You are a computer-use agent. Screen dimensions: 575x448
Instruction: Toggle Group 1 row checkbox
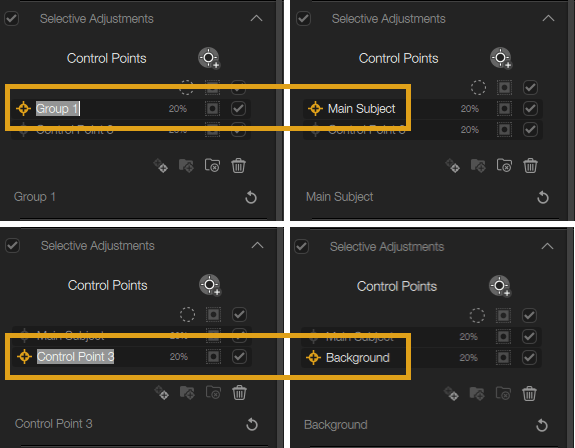238,109
